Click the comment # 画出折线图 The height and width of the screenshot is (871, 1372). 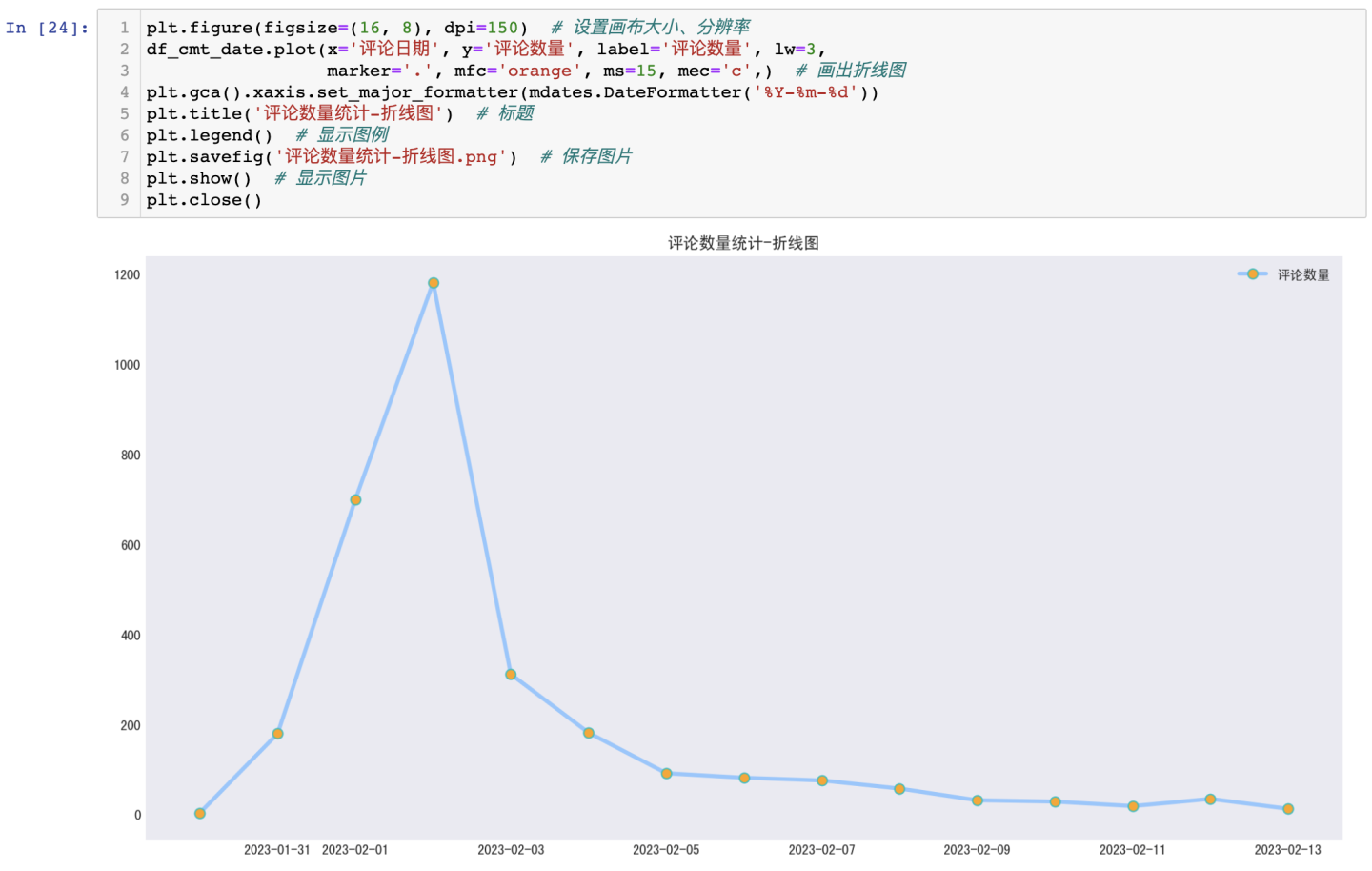tap(851, 71)
